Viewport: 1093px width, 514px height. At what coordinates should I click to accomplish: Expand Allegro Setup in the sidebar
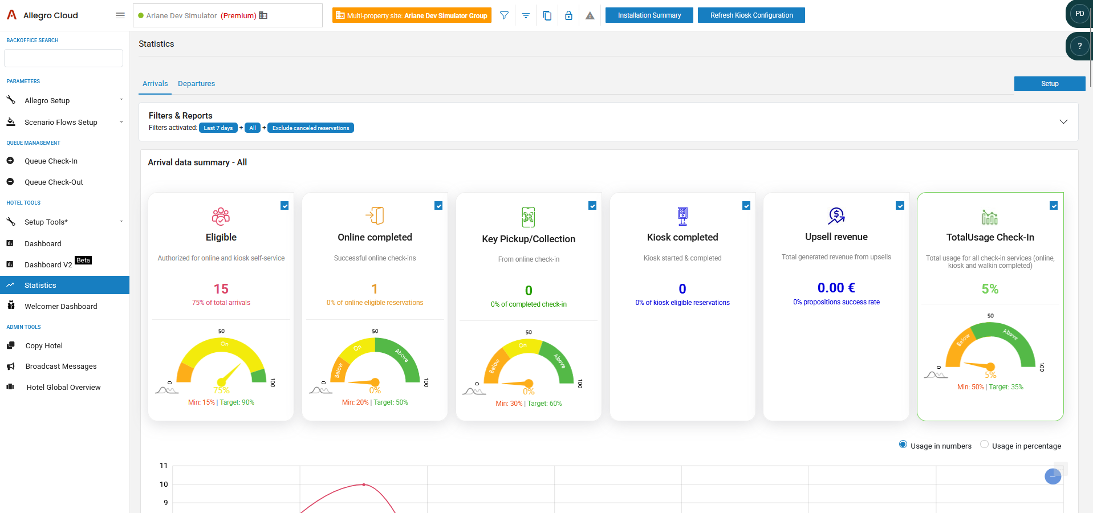click(x=121, y=100)
